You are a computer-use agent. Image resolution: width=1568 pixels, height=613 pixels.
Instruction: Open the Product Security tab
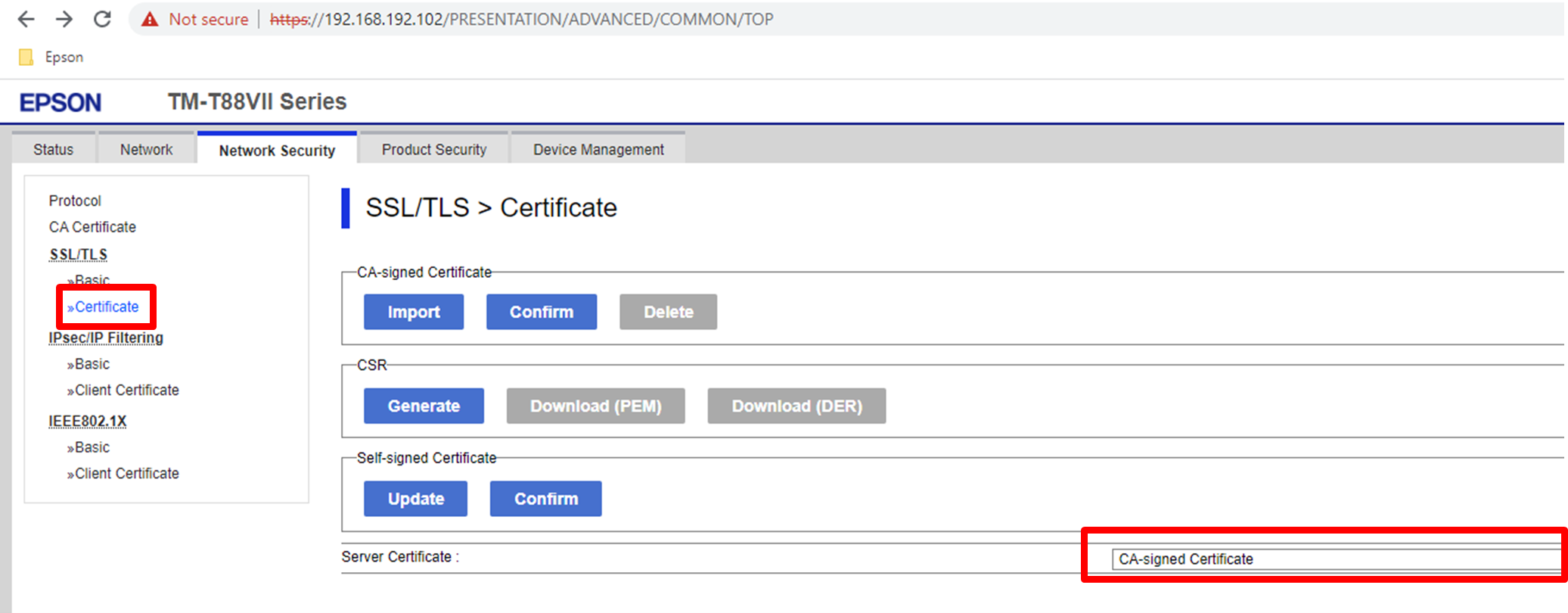pos(433,150)
